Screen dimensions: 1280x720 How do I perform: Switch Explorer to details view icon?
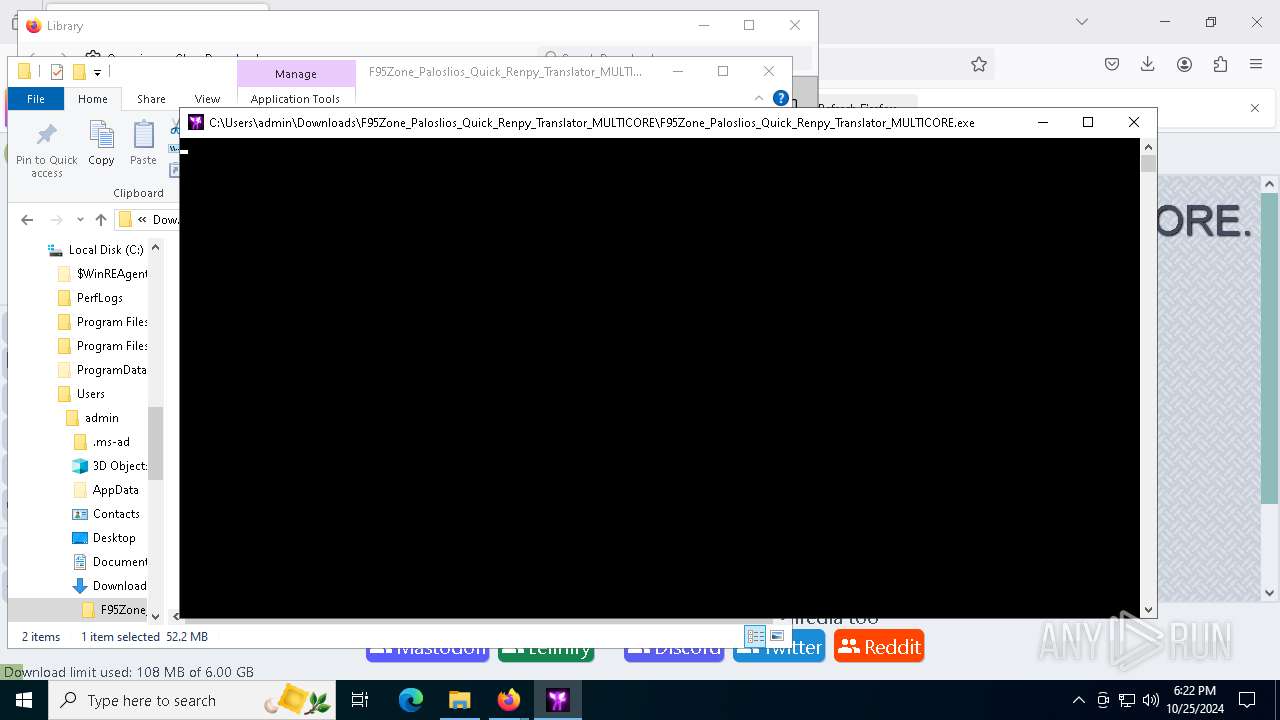tap(755, 636)
